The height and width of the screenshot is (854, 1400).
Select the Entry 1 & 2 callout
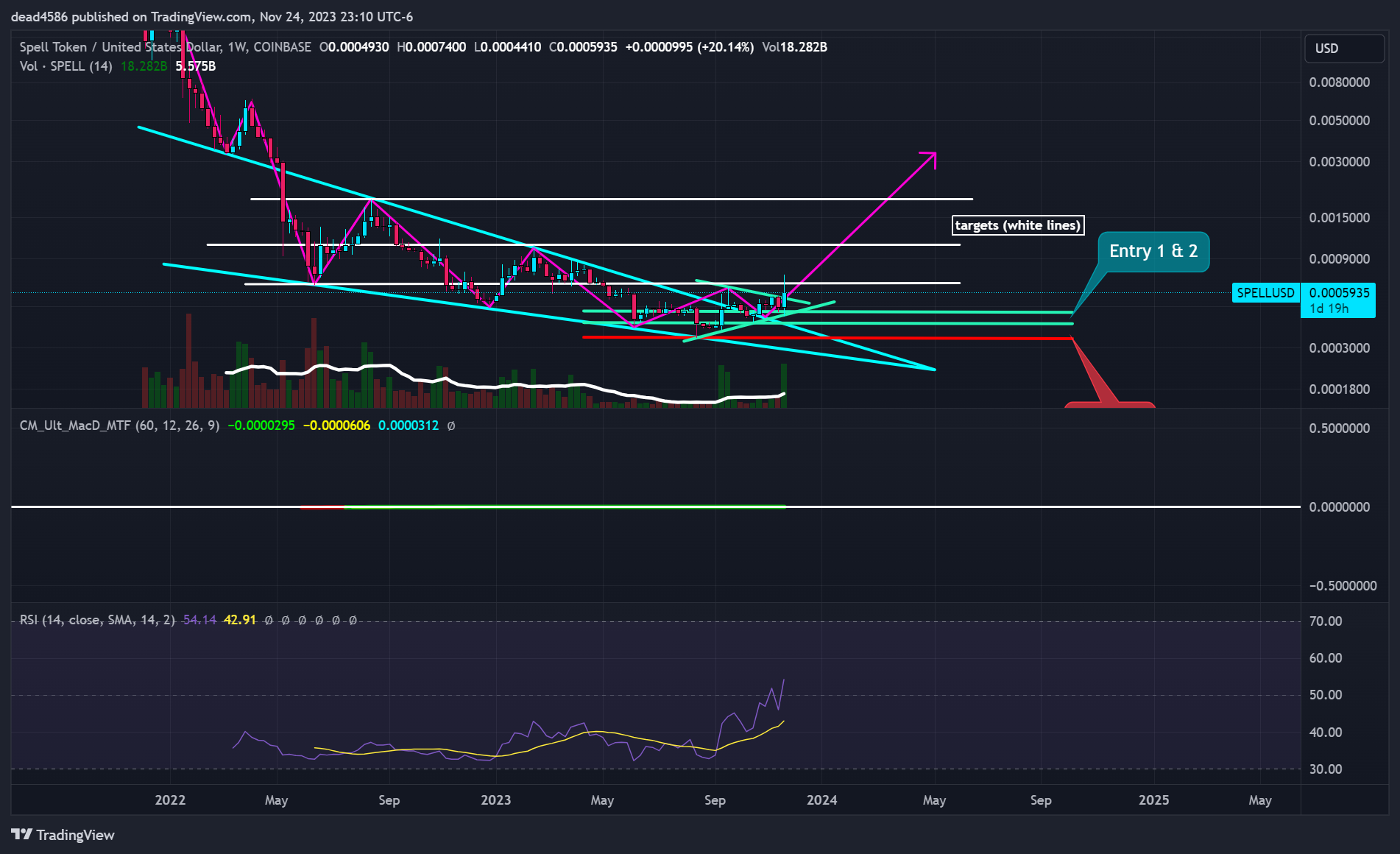click(x=1153, y=252)
